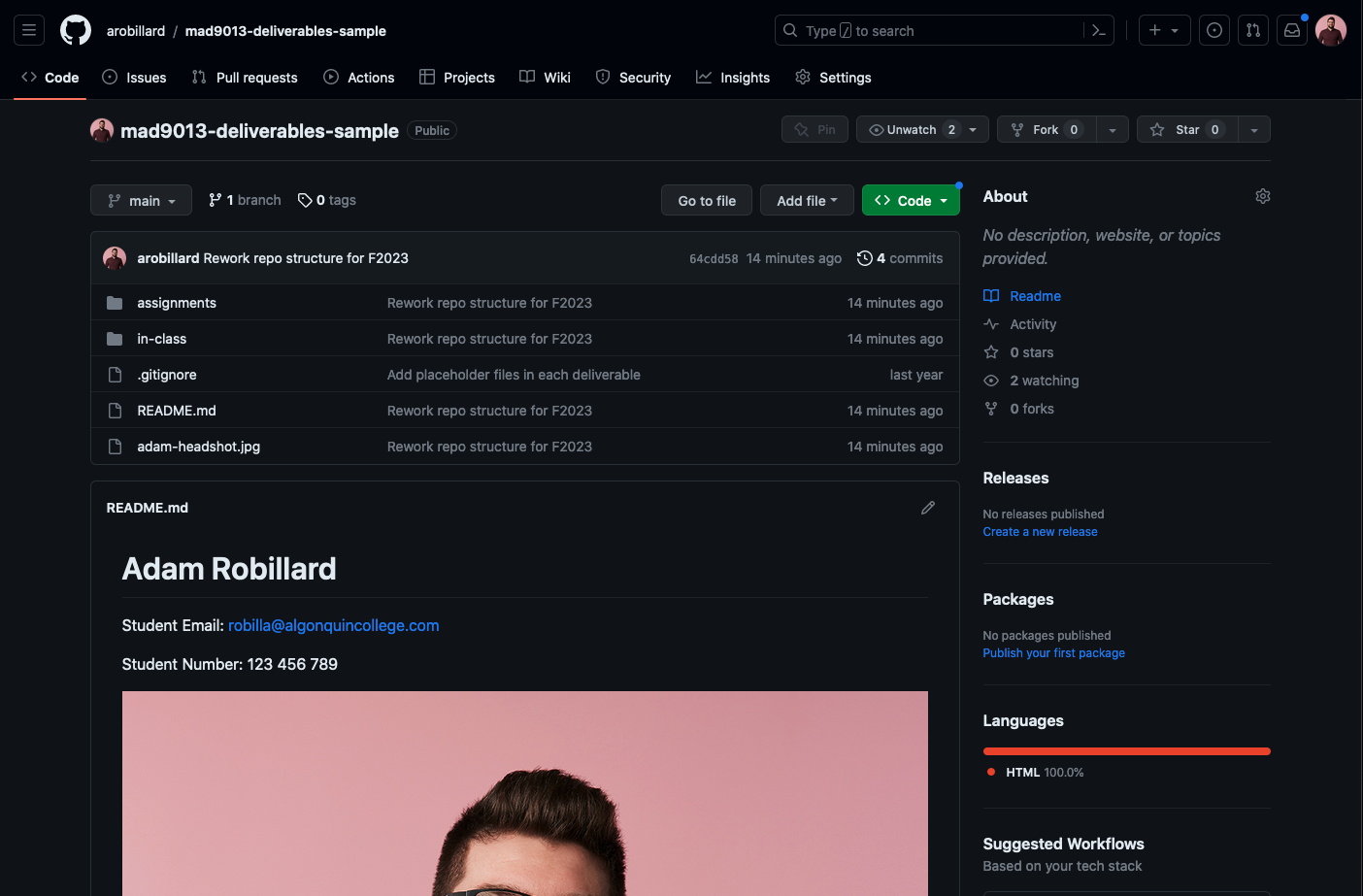Click the .gitignore file icon
This screenshot has height=896, width=1363.
(x=115, y=375)
